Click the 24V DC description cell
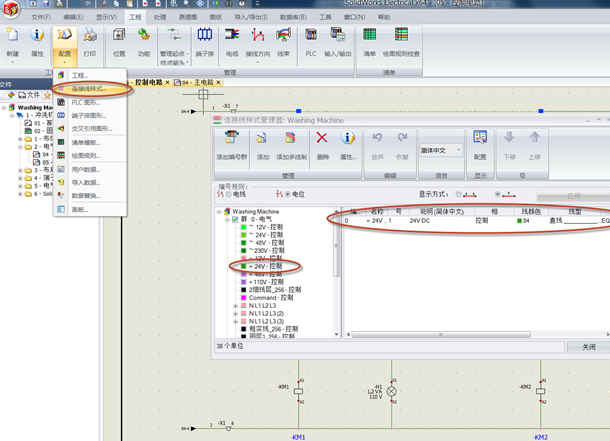This screenshot has height=441, width=610. click(x=419, y=220)
